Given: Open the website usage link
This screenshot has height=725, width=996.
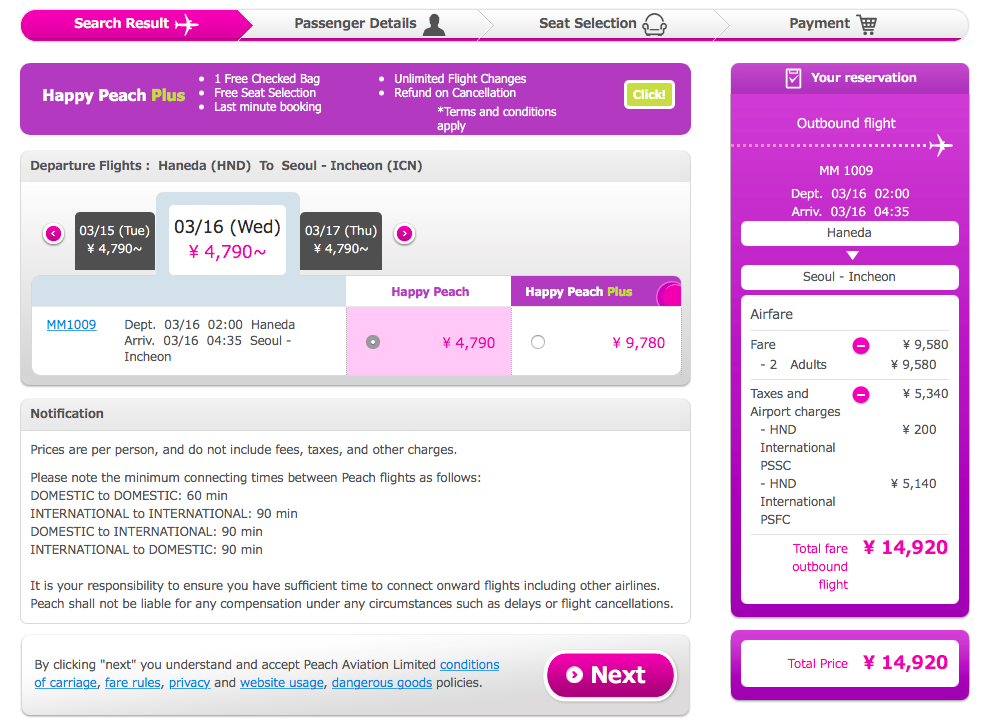Looking at the screenshot, I should pos(281,682).
